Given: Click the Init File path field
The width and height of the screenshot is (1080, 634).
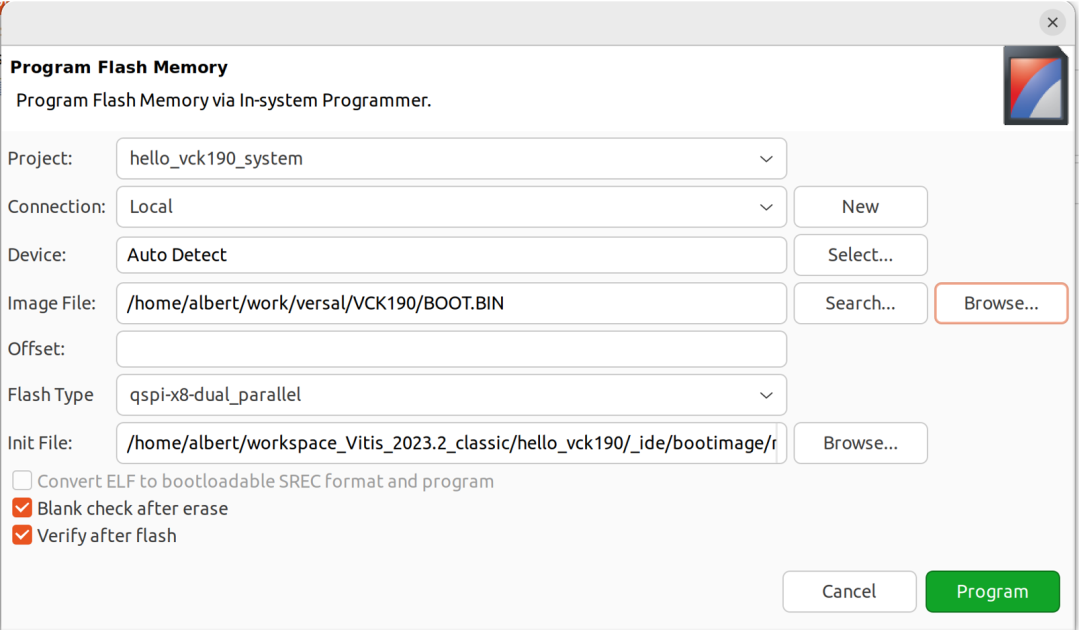Looking at the screenshot, I should point(451,443).
